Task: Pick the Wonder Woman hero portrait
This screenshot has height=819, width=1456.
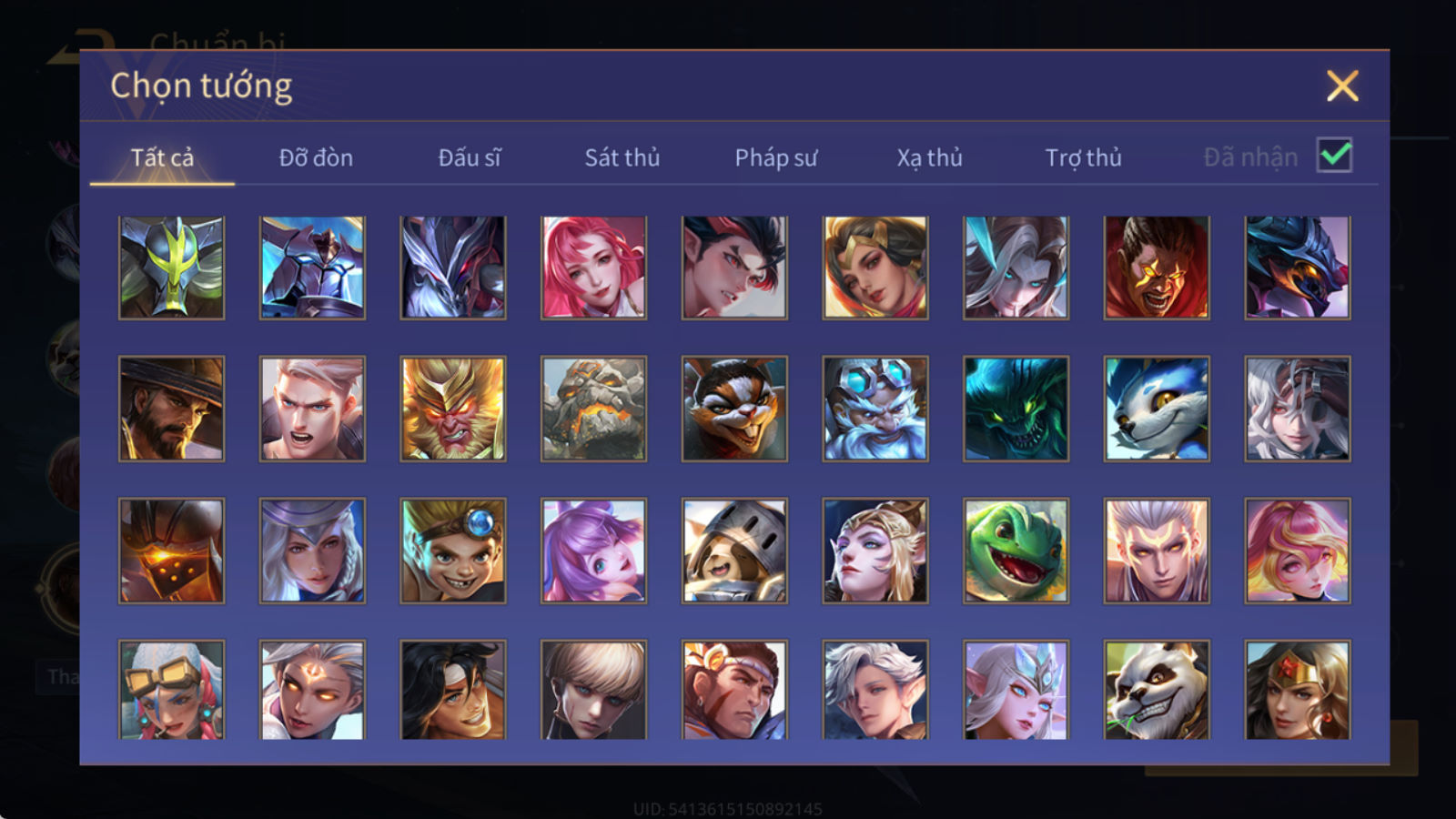Action: (1297, 690)
